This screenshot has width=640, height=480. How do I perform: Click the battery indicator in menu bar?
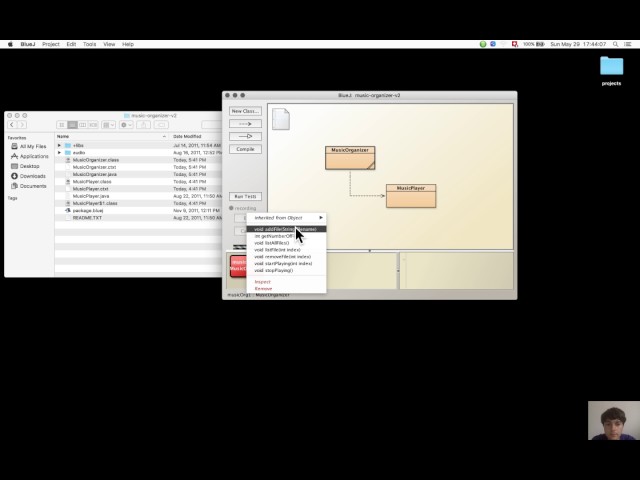(534, 44)
